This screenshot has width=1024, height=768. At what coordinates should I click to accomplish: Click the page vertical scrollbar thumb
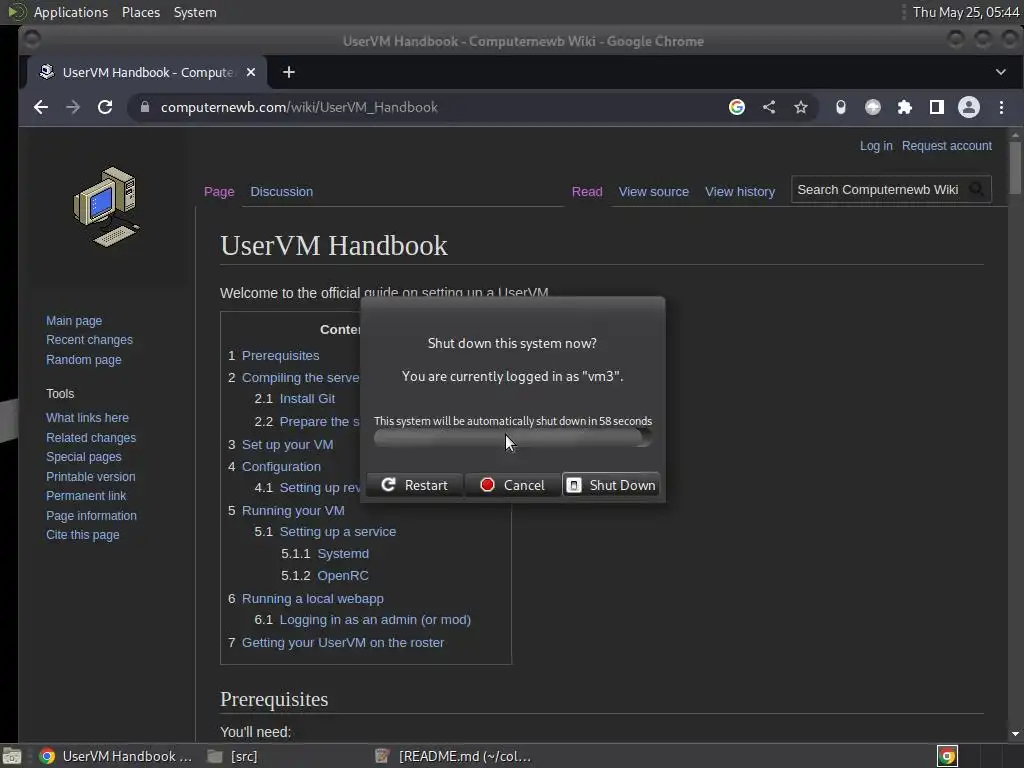[1015, 168]
